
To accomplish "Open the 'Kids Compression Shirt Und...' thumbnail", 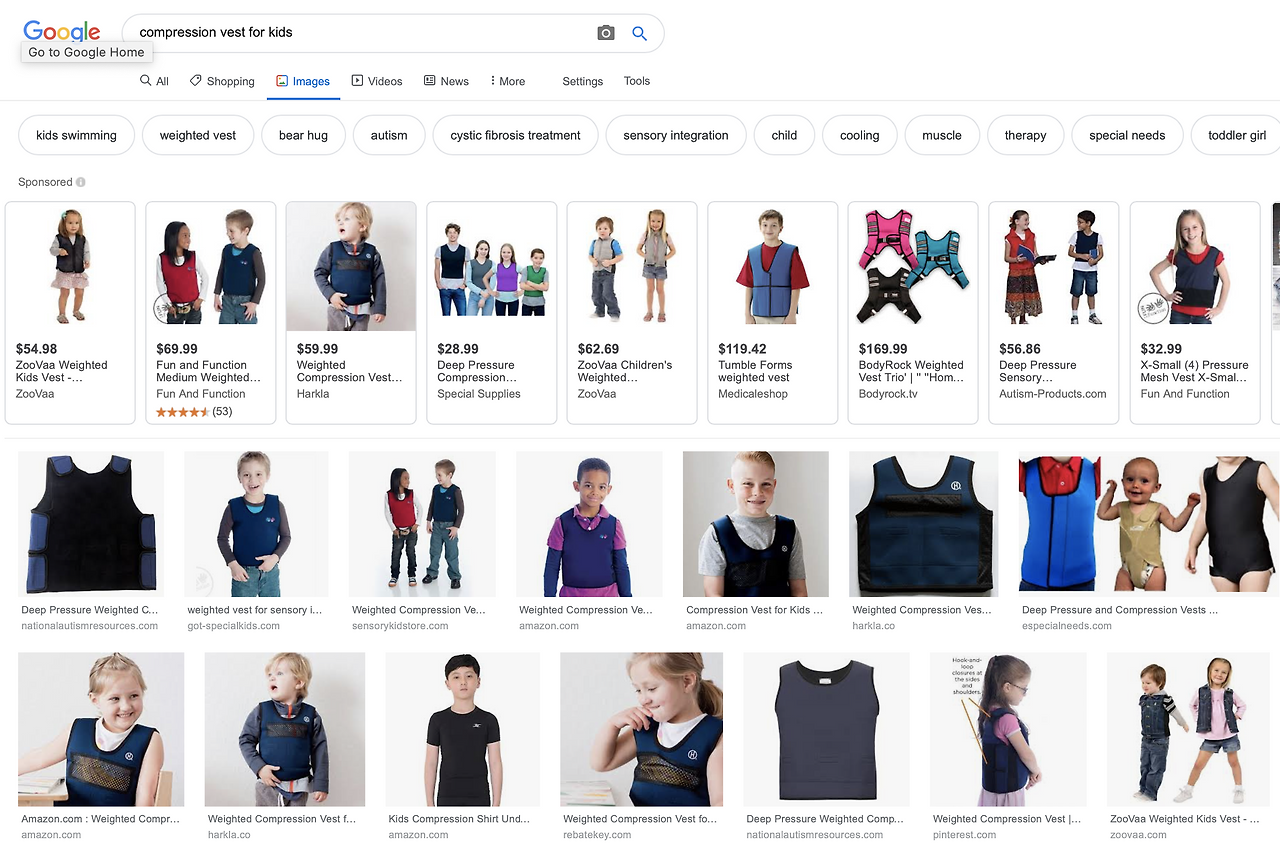I will [x=463, y=730].
